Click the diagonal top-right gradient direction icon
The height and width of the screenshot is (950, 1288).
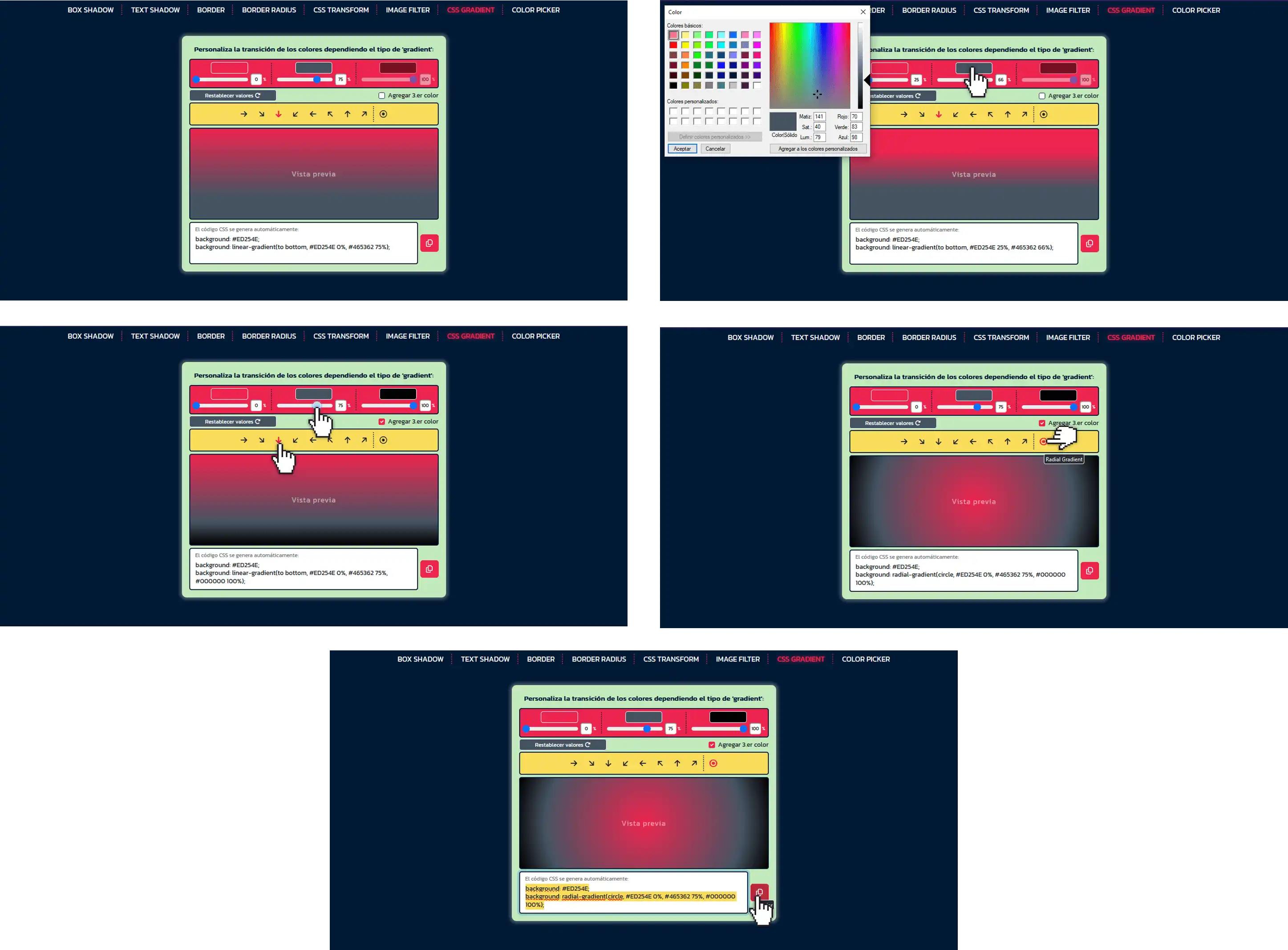[364, 113]
